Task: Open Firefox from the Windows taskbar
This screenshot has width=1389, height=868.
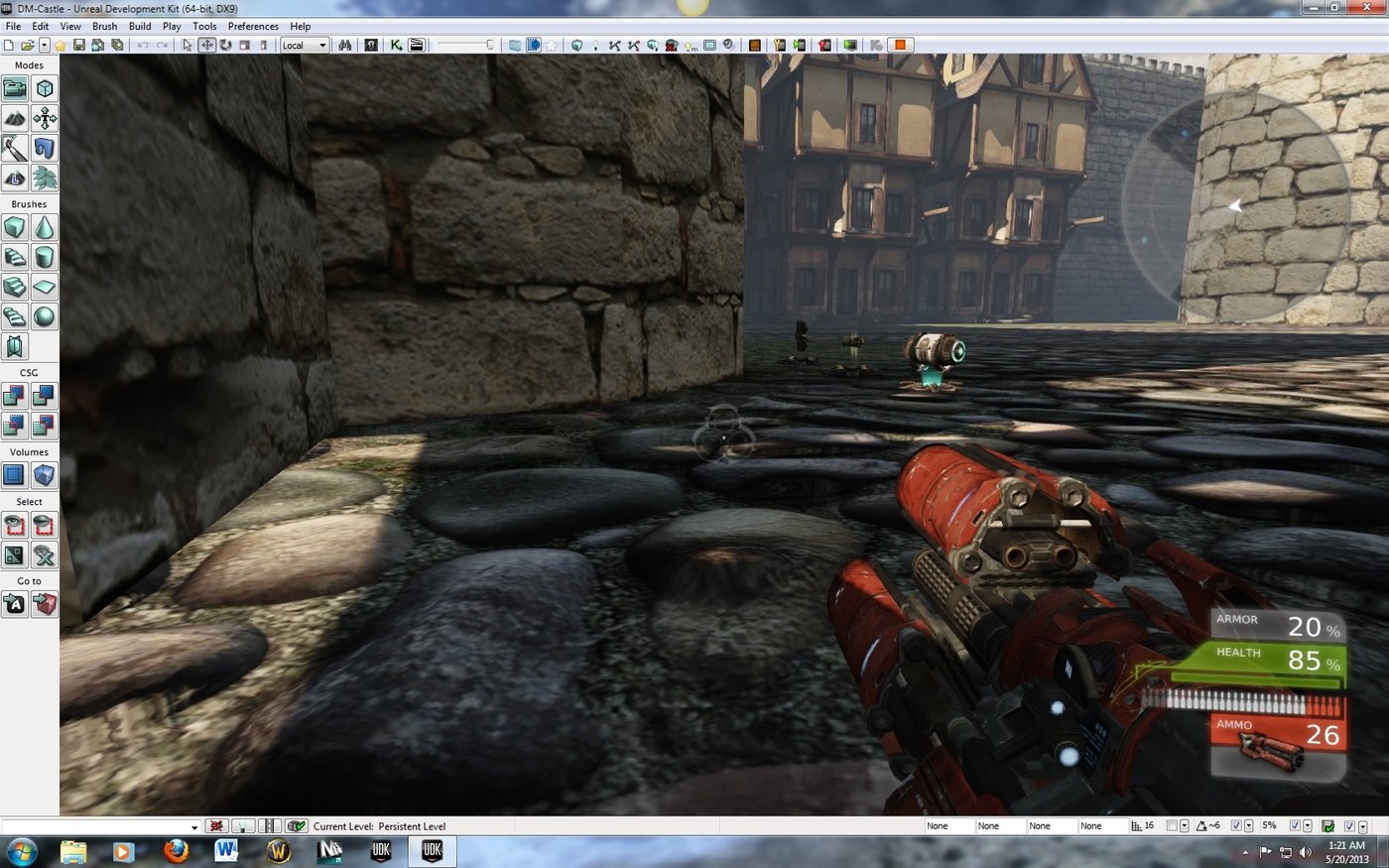Action: click(x=176, y=851)
